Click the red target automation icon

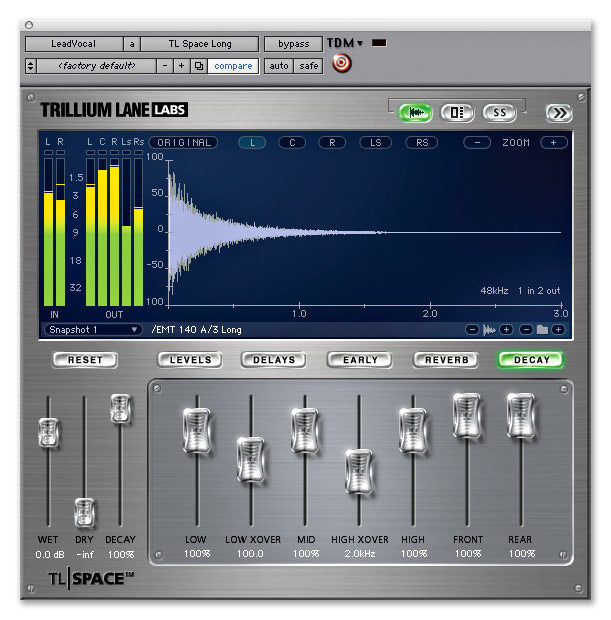pyautogui.click(x=341, y=64)
